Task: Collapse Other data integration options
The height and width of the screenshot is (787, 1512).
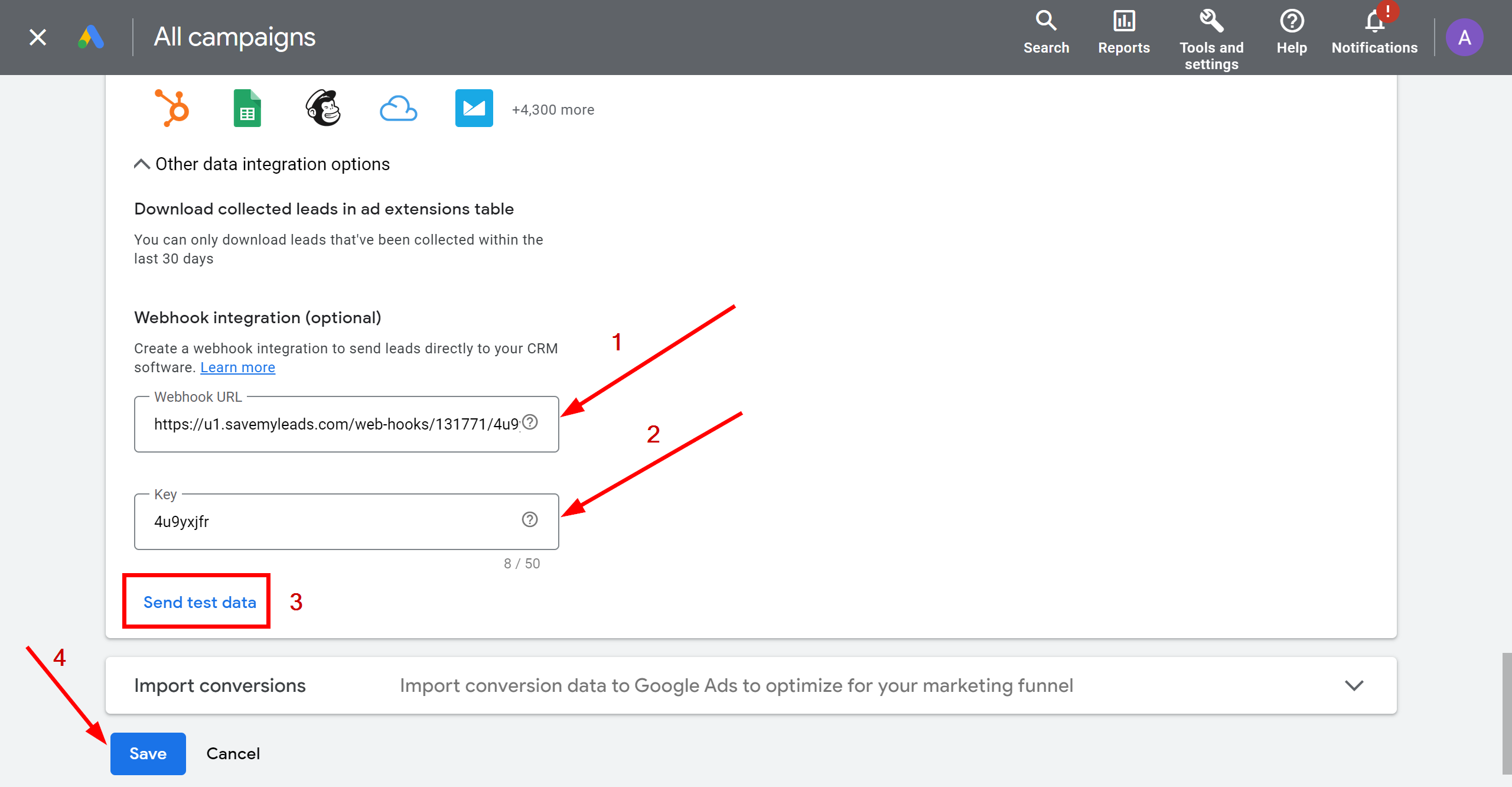Action: (262, 164)
